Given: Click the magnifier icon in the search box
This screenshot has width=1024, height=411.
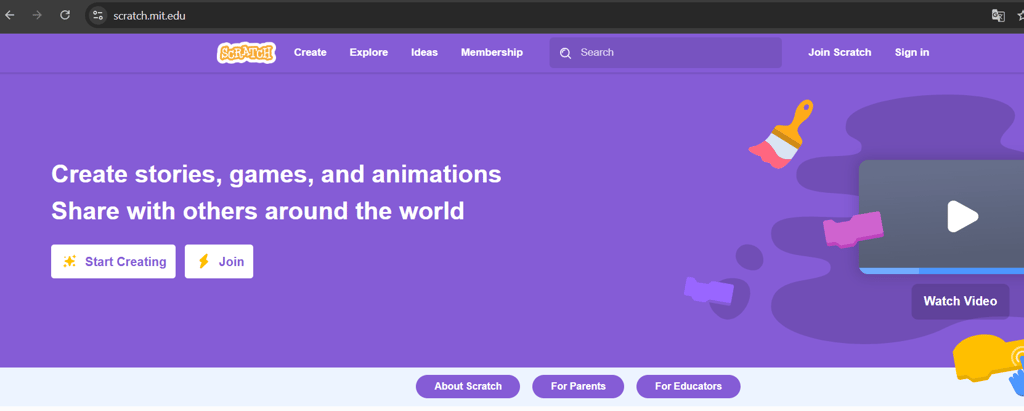Looking at the screenshot, I should 566,53.
